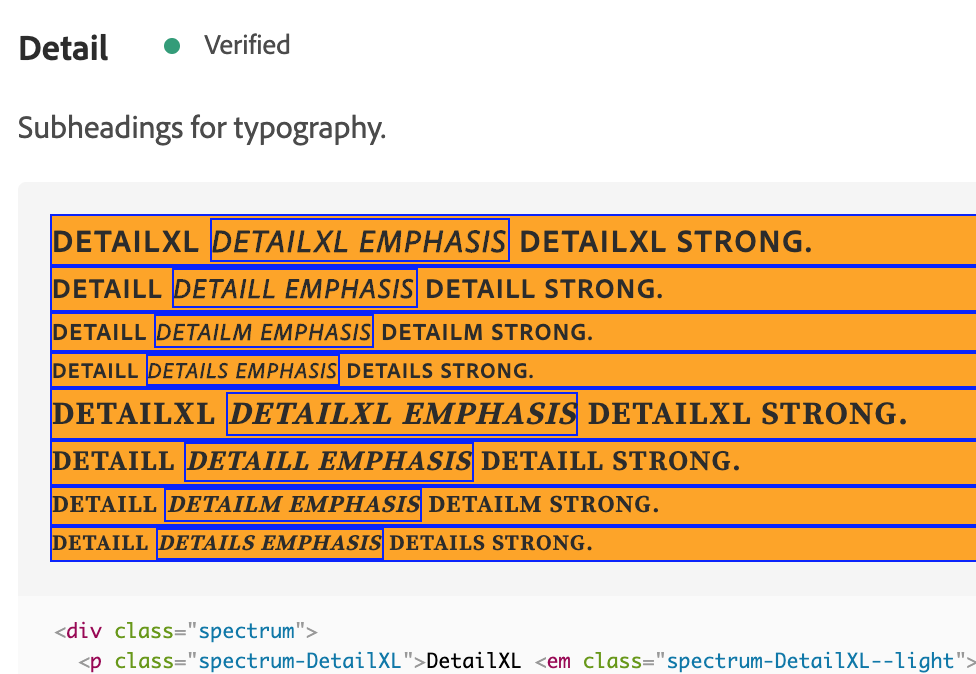The image size is (976, 674).
Task: Click the Detail heading
Action: (63, 48)
